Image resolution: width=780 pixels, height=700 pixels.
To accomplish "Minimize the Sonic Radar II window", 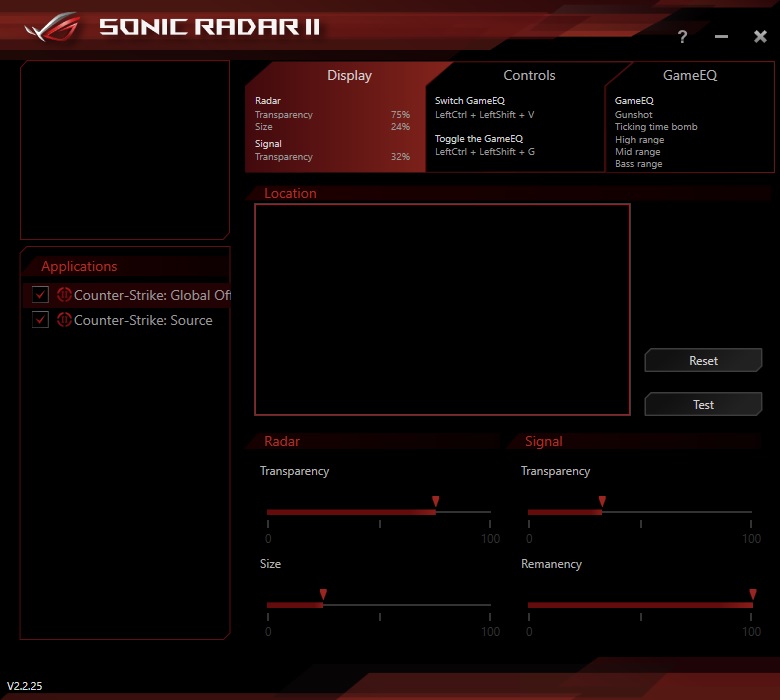I will [x=721, y=36].
